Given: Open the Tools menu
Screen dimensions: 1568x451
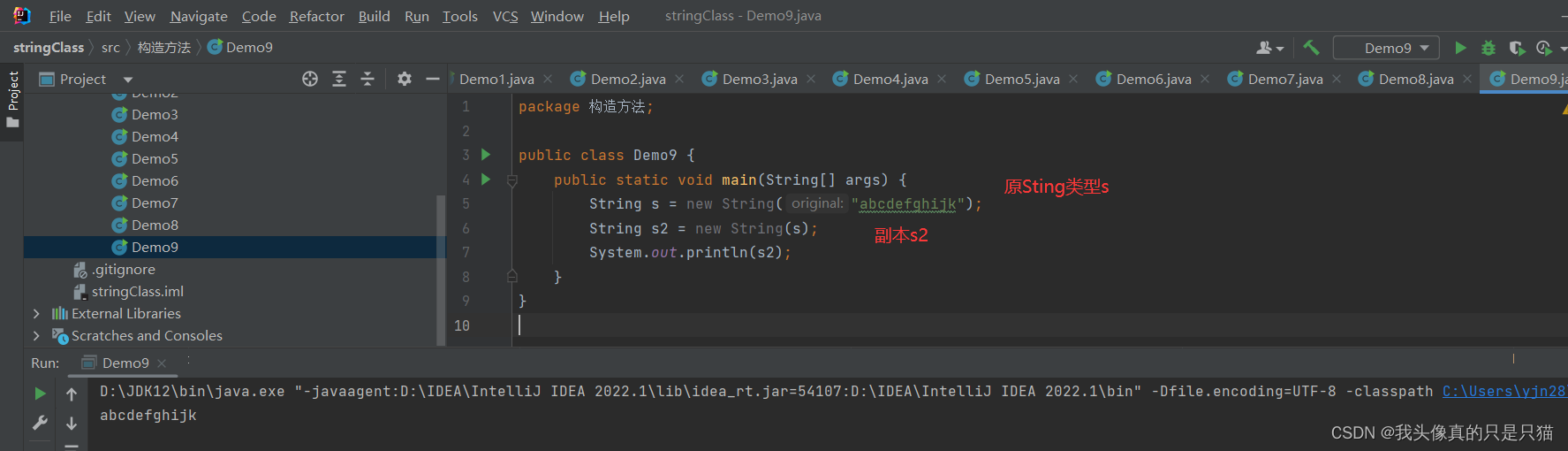Looking at the screenshot, I should pos(460,16).
